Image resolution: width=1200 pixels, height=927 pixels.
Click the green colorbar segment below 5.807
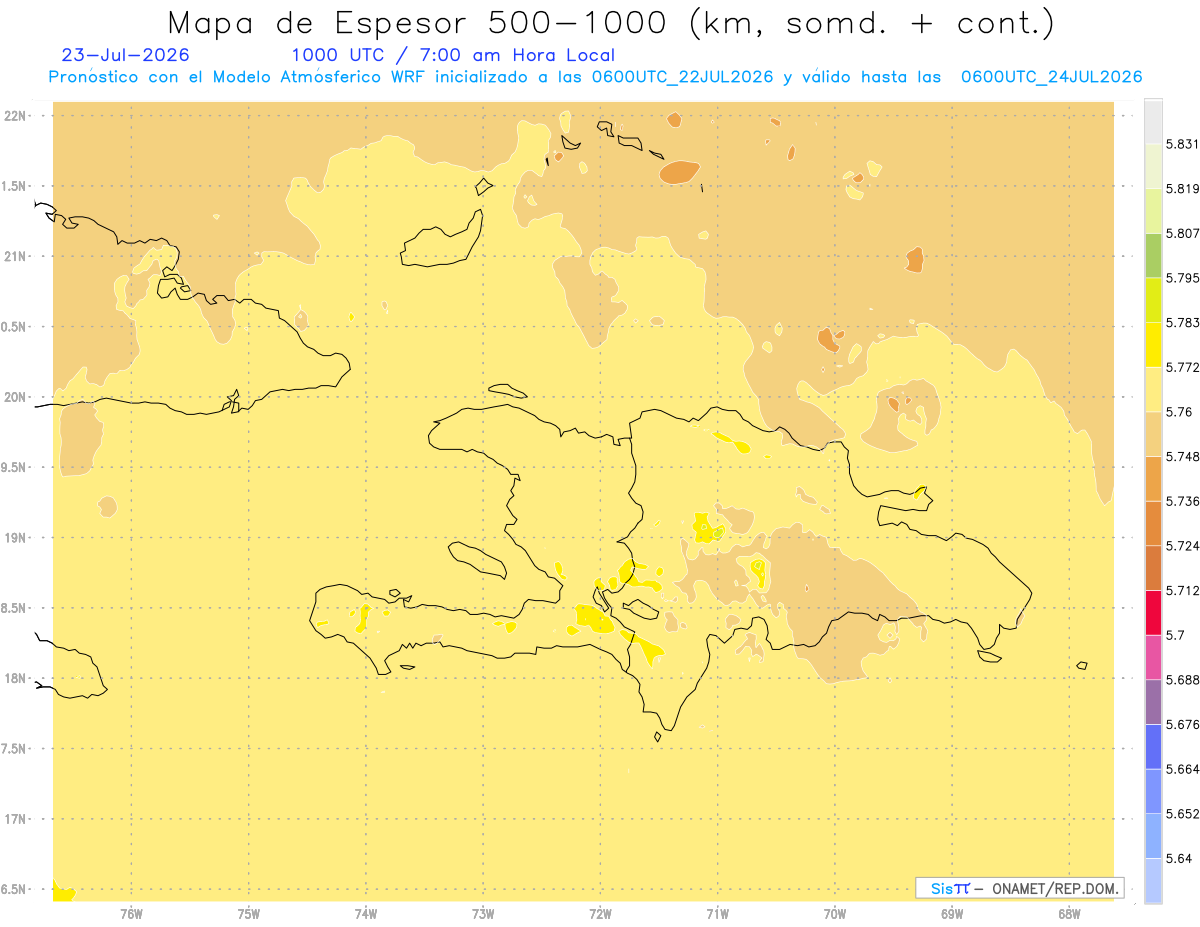click(1153, 255)
